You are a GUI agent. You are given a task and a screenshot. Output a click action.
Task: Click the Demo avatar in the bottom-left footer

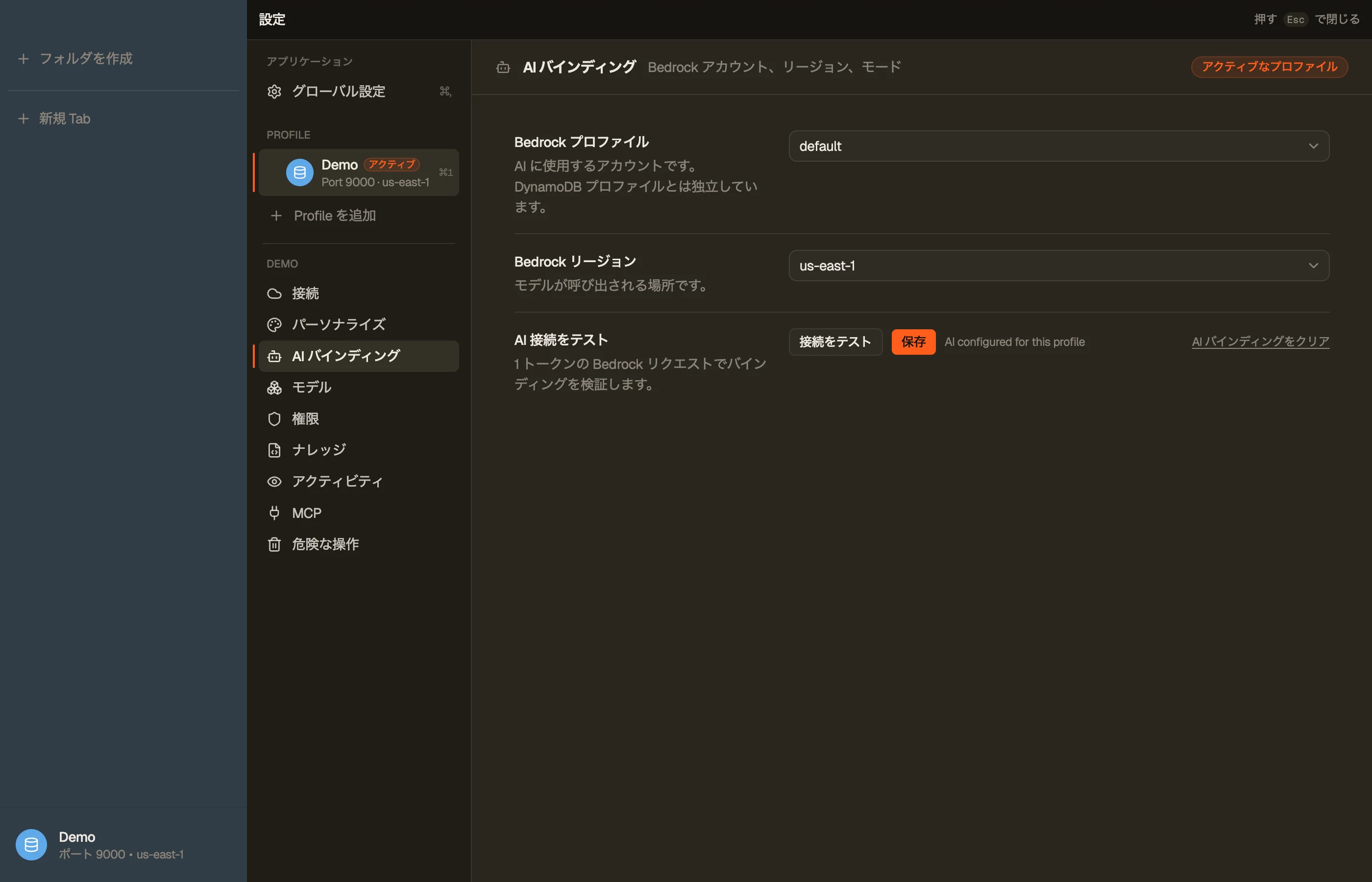[31, 845]
